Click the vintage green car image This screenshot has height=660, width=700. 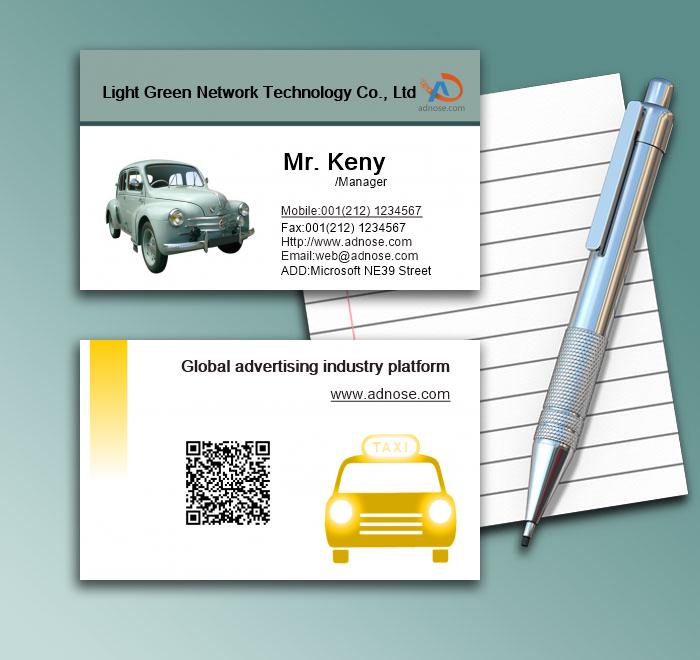click(180, 216)
